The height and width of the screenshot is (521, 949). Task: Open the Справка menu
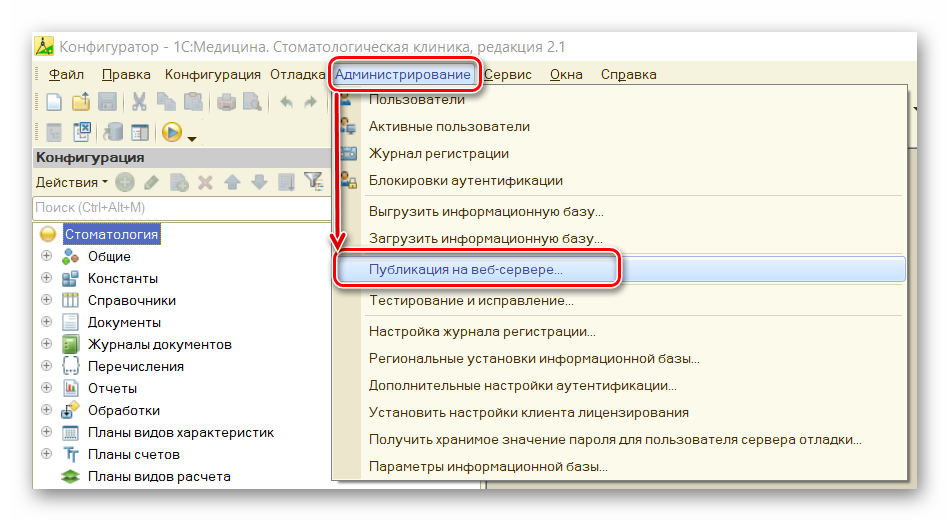pos(628,74)
